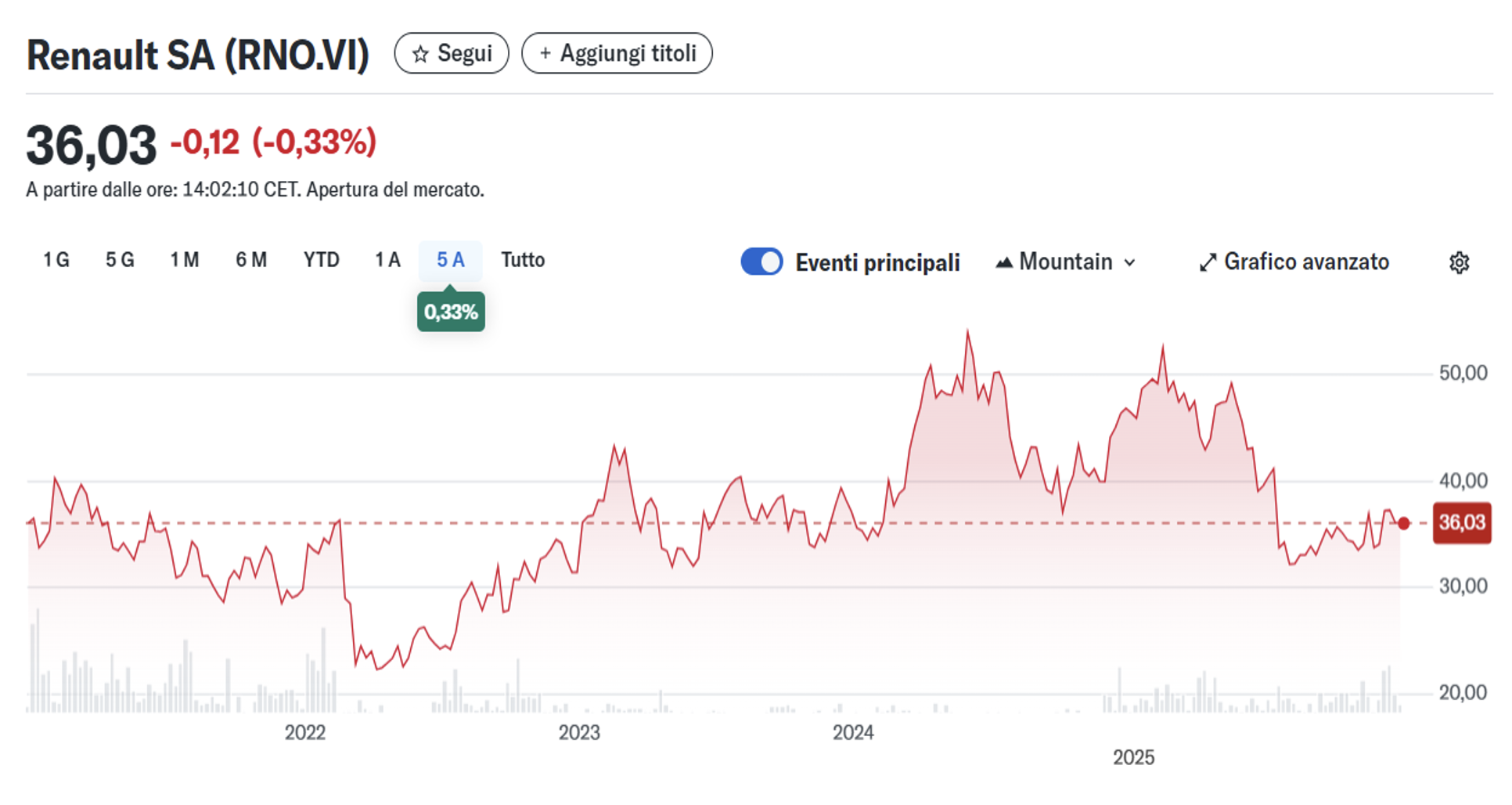Expand the Mountain dropdown chevron
The width and height of the screenshot is (1512, 805).
coord(1129,262)
